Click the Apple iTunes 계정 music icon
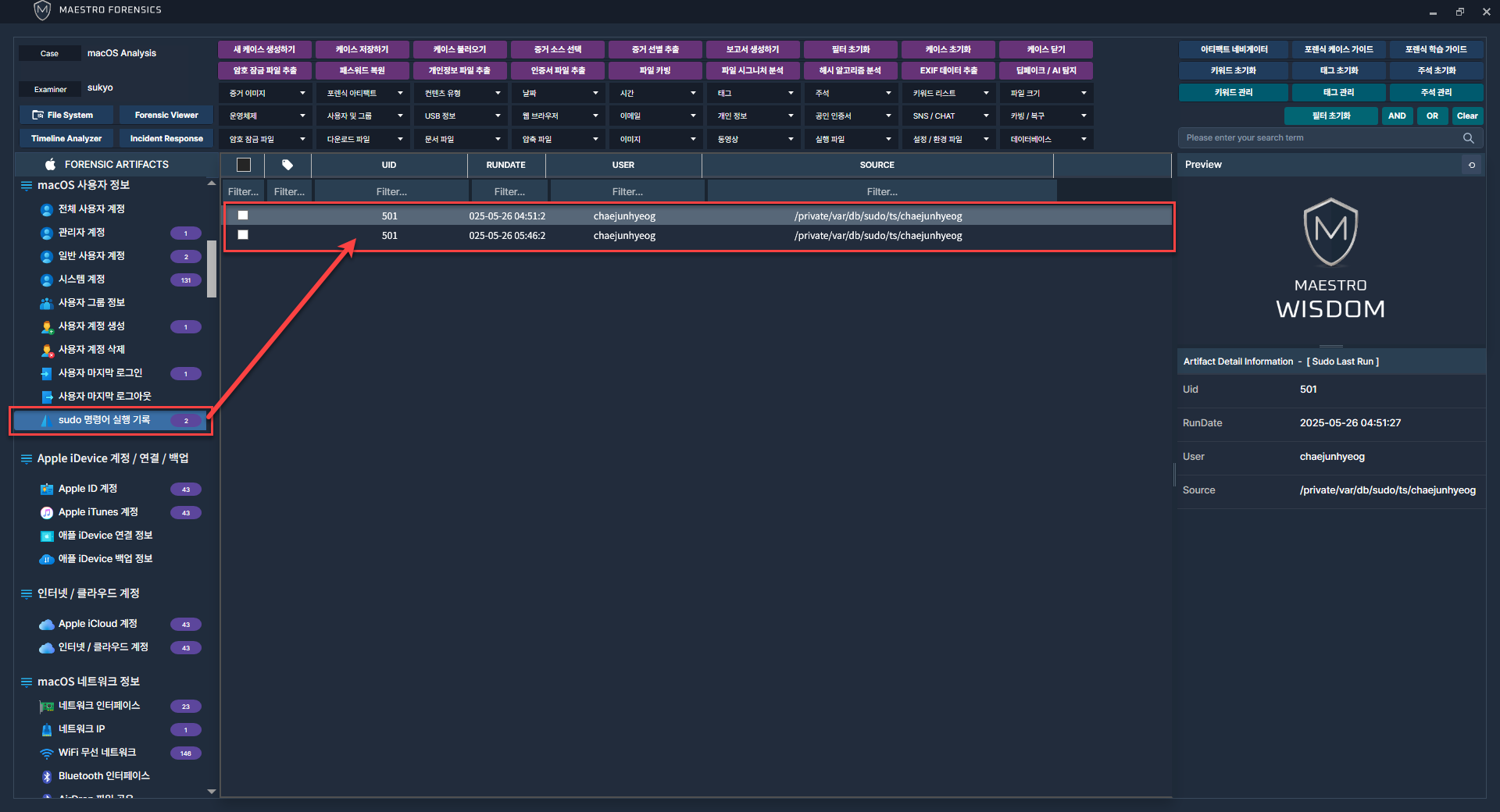 coord(46,513)
